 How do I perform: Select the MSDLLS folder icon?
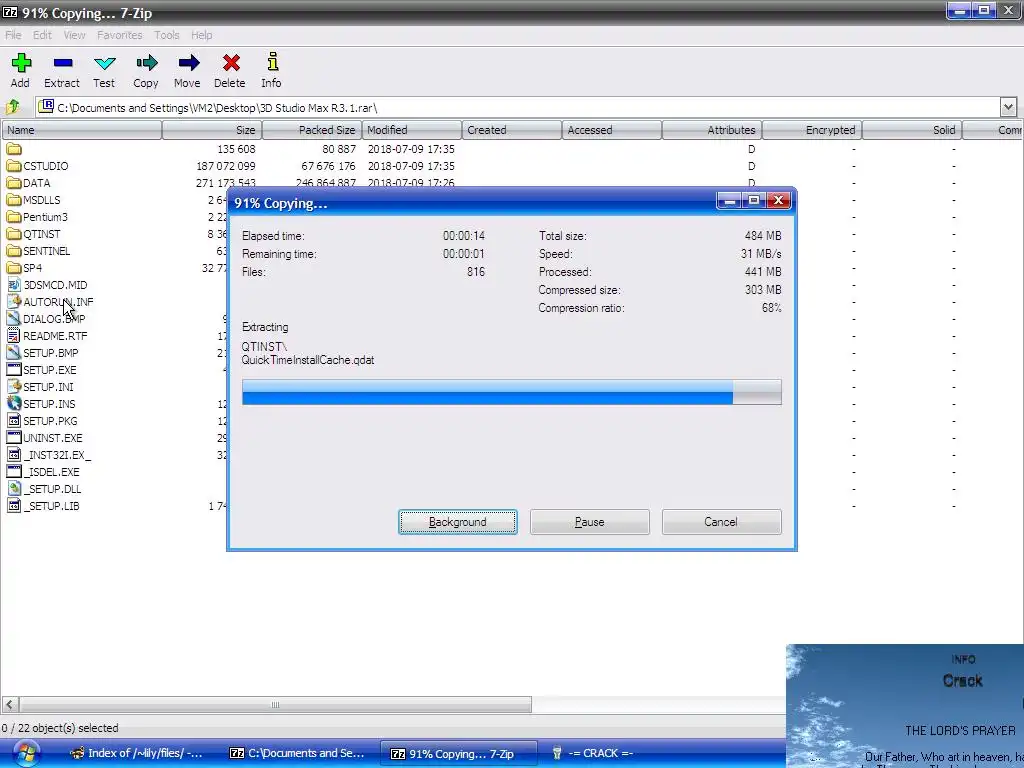pos(14,200)
